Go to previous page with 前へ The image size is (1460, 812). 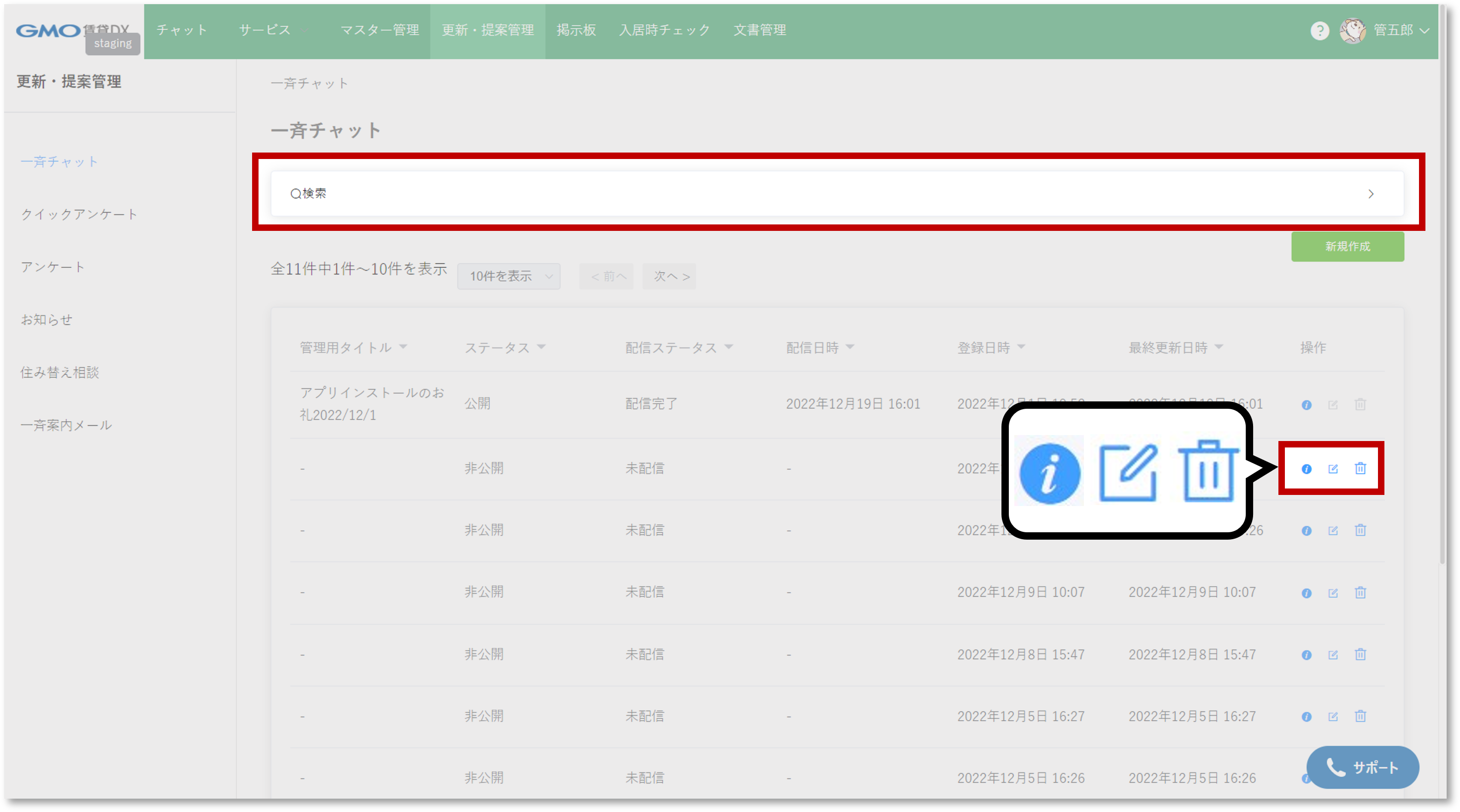(606, 276)
